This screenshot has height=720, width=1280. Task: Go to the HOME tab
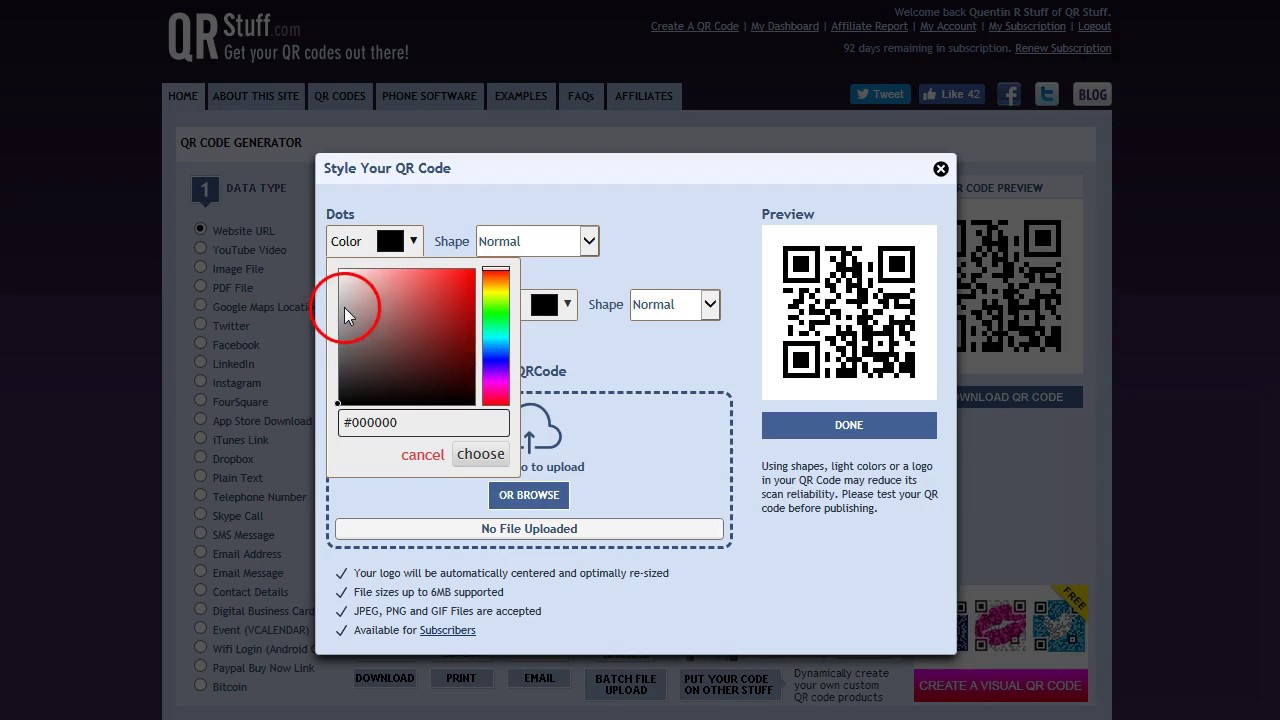[183, 96]
